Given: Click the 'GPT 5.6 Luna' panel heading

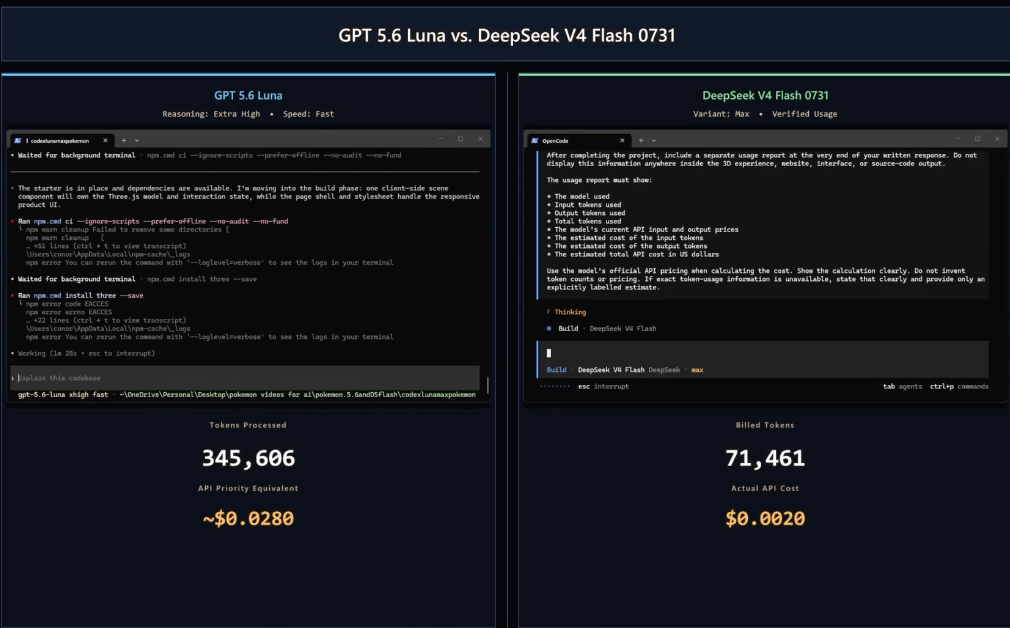Looking at the screenshot, I should [x=248, y=95].
